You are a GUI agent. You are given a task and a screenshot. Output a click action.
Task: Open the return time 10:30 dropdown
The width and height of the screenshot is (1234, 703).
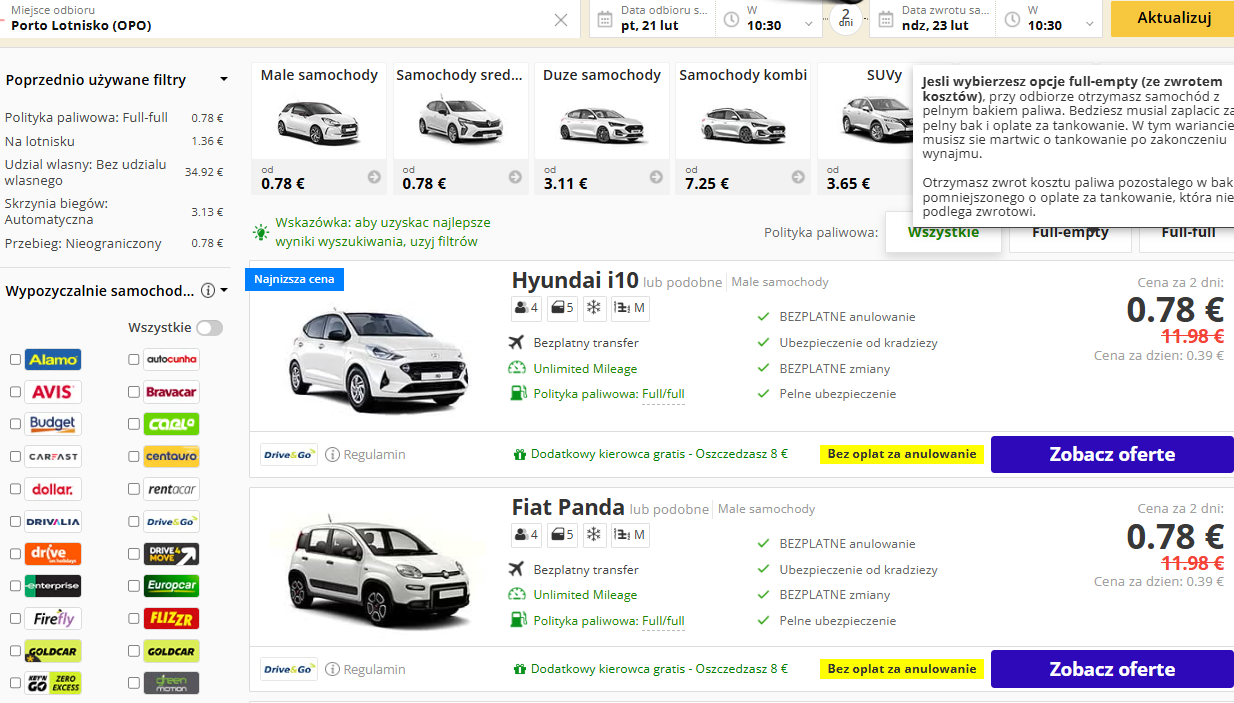(x=1050, y=19)
